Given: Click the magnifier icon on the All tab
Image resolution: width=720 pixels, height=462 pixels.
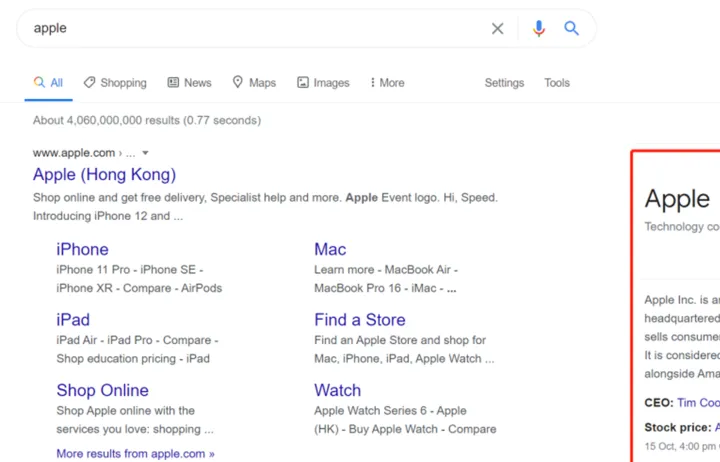Looking at the screenshot, I should (39, 82).
